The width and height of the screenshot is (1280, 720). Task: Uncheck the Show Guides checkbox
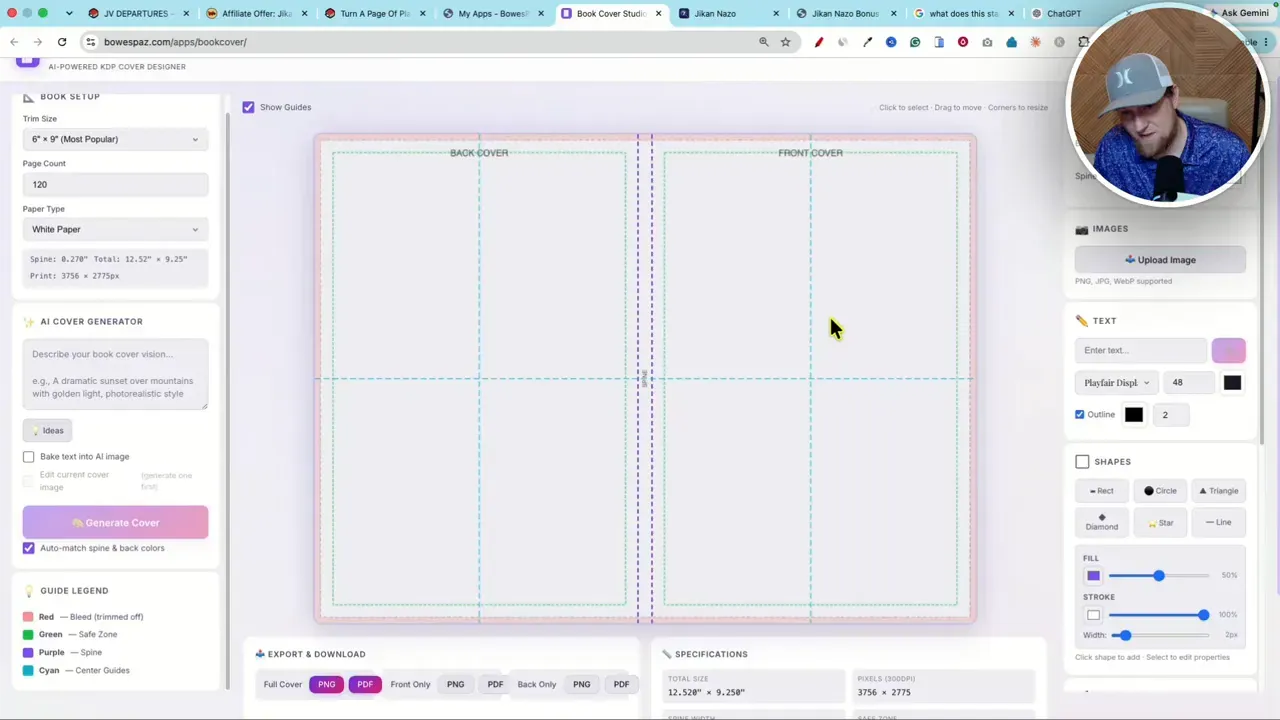(x=248, y=107)
